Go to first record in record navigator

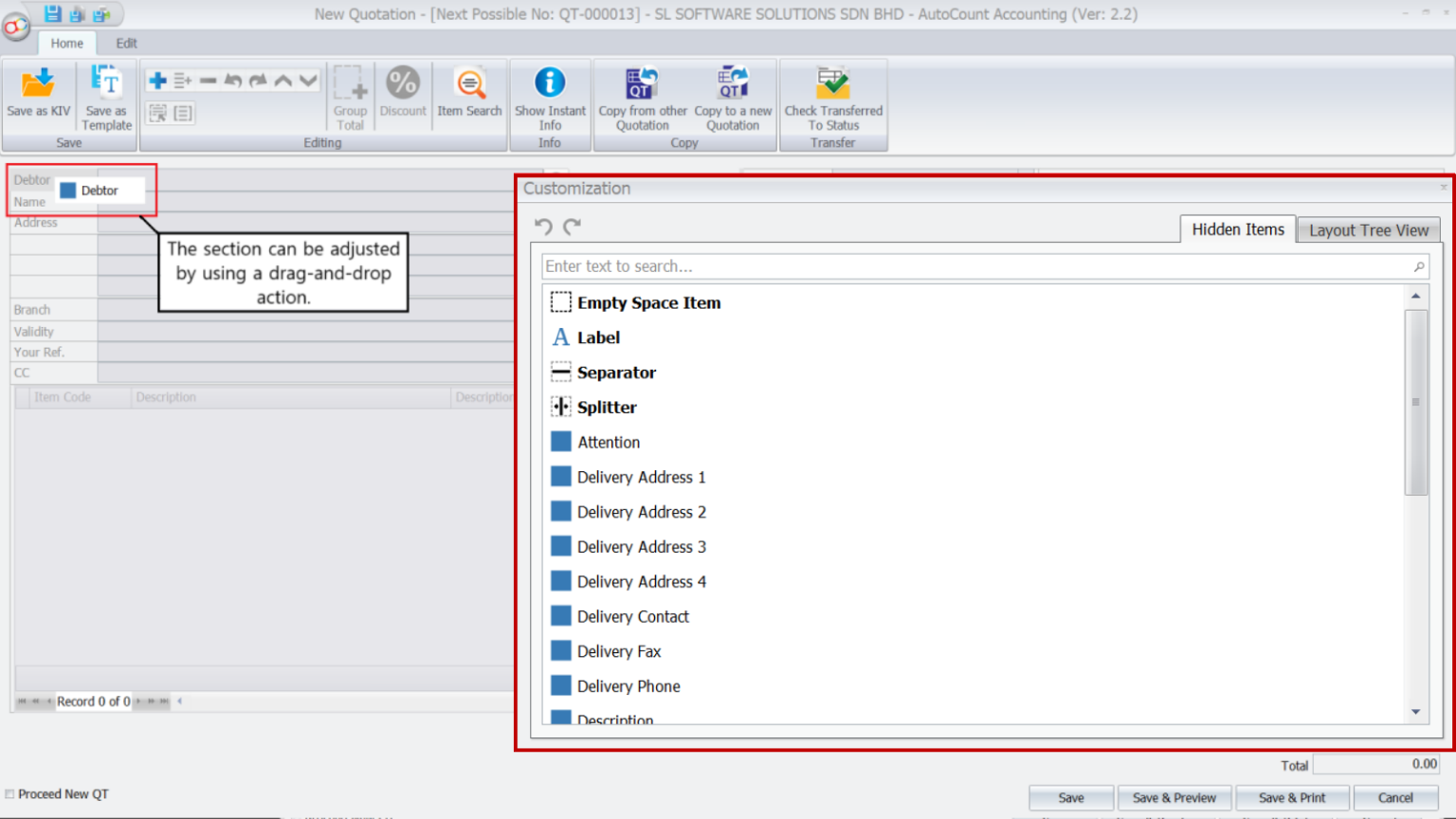(22, 701)
